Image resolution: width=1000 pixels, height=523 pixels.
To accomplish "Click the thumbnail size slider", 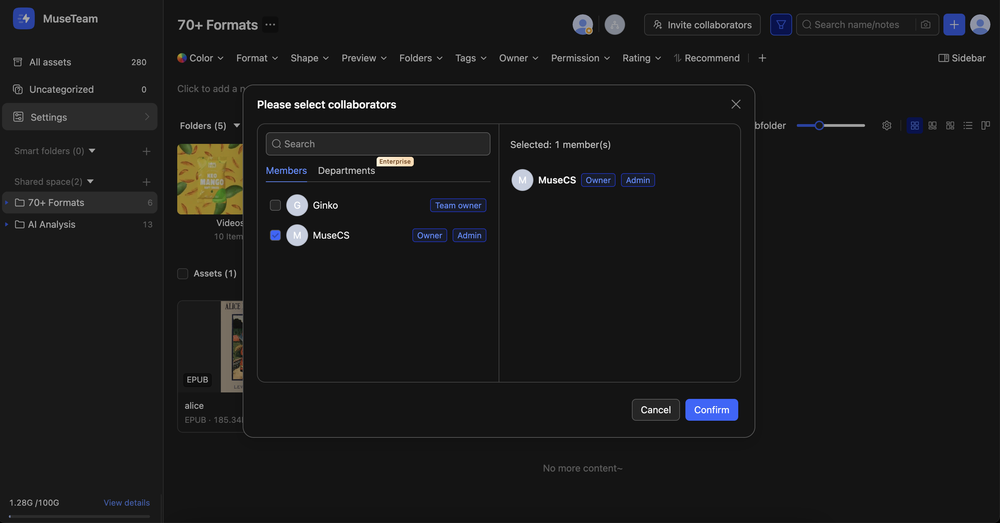I will point(830,126).
